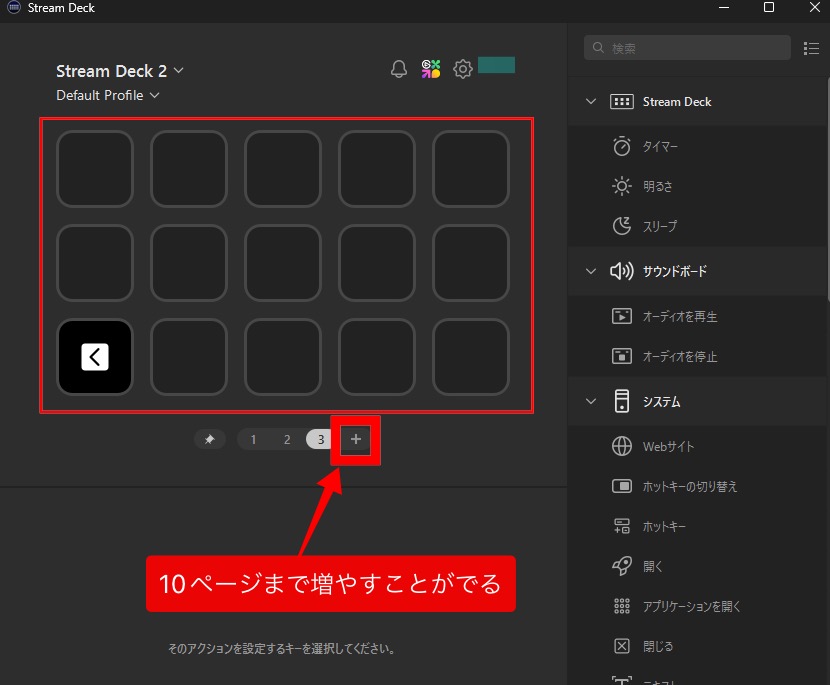Click the システム computer tower icon
This screenshot has width=830, height=685.
point(622,401)
